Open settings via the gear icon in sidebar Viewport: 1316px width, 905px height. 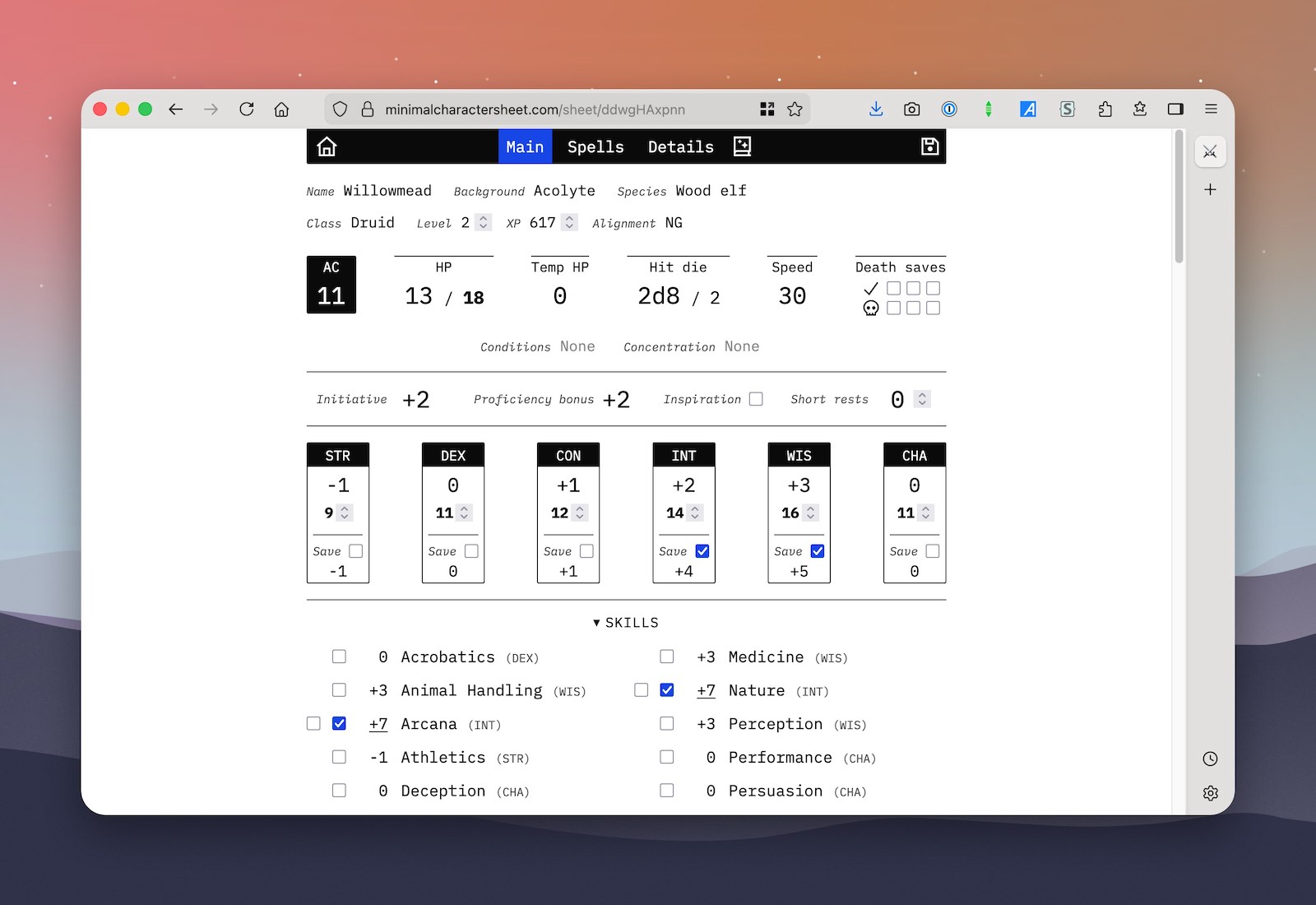pyautogui.click(x=1209, y=792)
